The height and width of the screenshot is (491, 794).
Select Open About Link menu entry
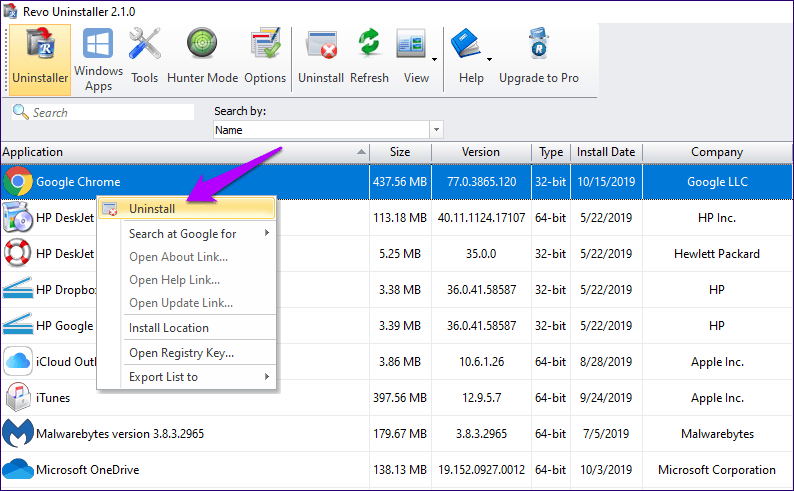(178, 257)
